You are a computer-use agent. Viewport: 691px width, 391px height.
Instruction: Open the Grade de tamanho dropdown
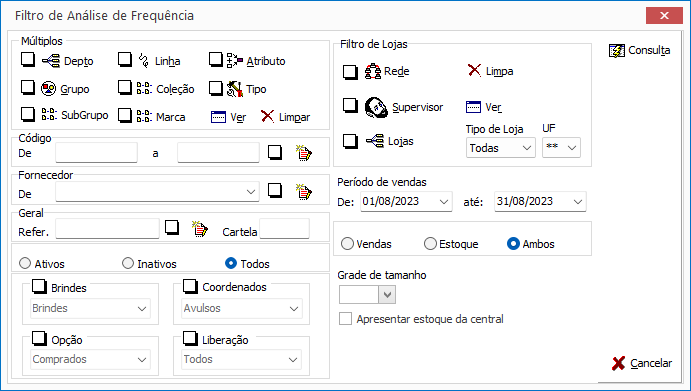coord(368,294)
